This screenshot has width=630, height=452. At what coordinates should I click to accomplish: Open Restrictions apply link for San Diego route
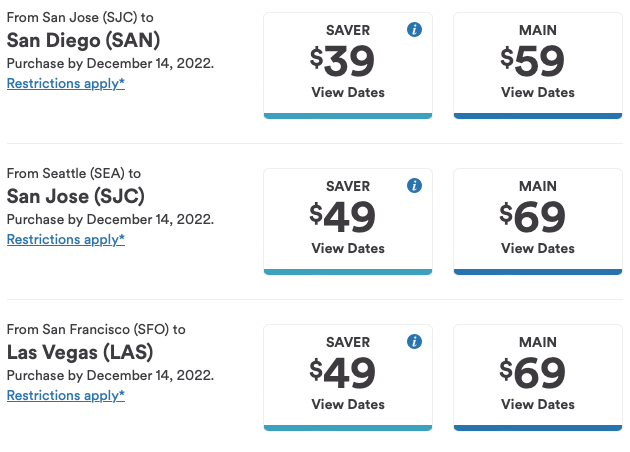click(66, 83)
